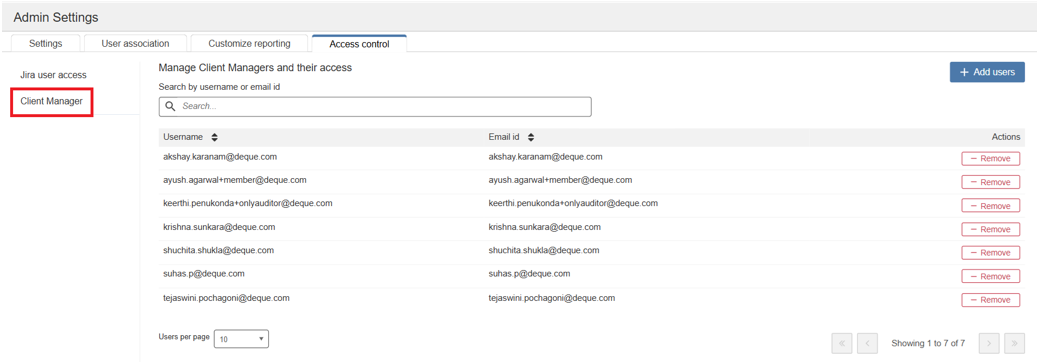
Task: Open the Settings tab
Action: 46,44
